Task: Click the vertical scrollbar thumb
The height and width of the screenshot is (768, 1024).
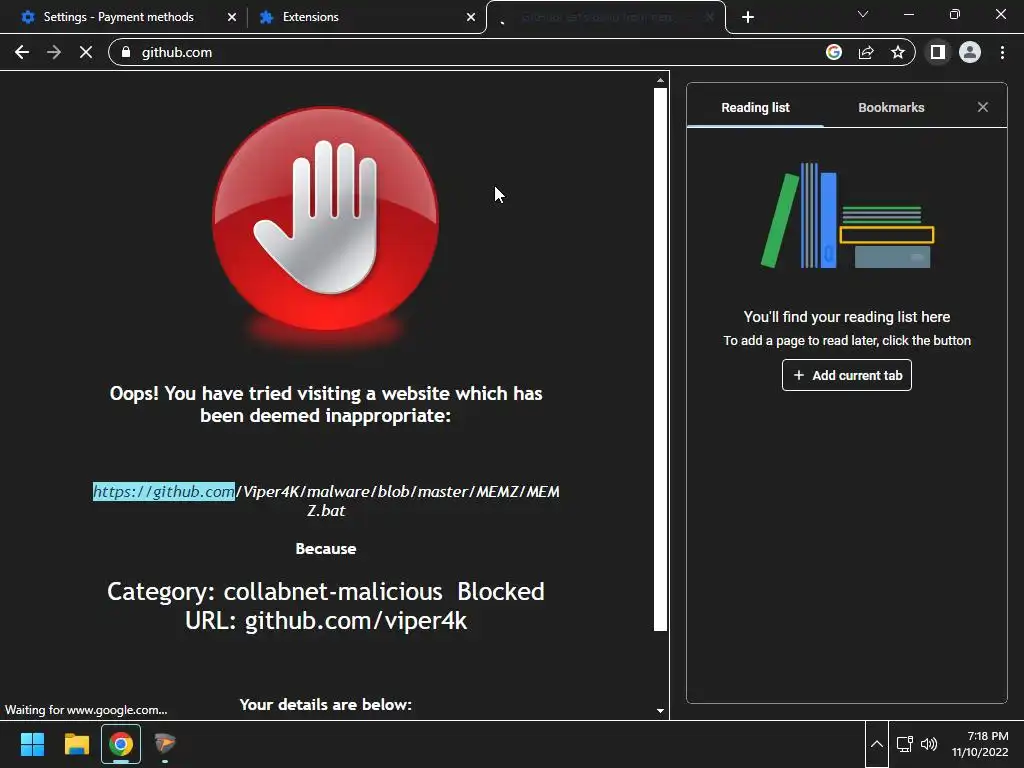Action: pyautogui.click(x=660, y=359)
